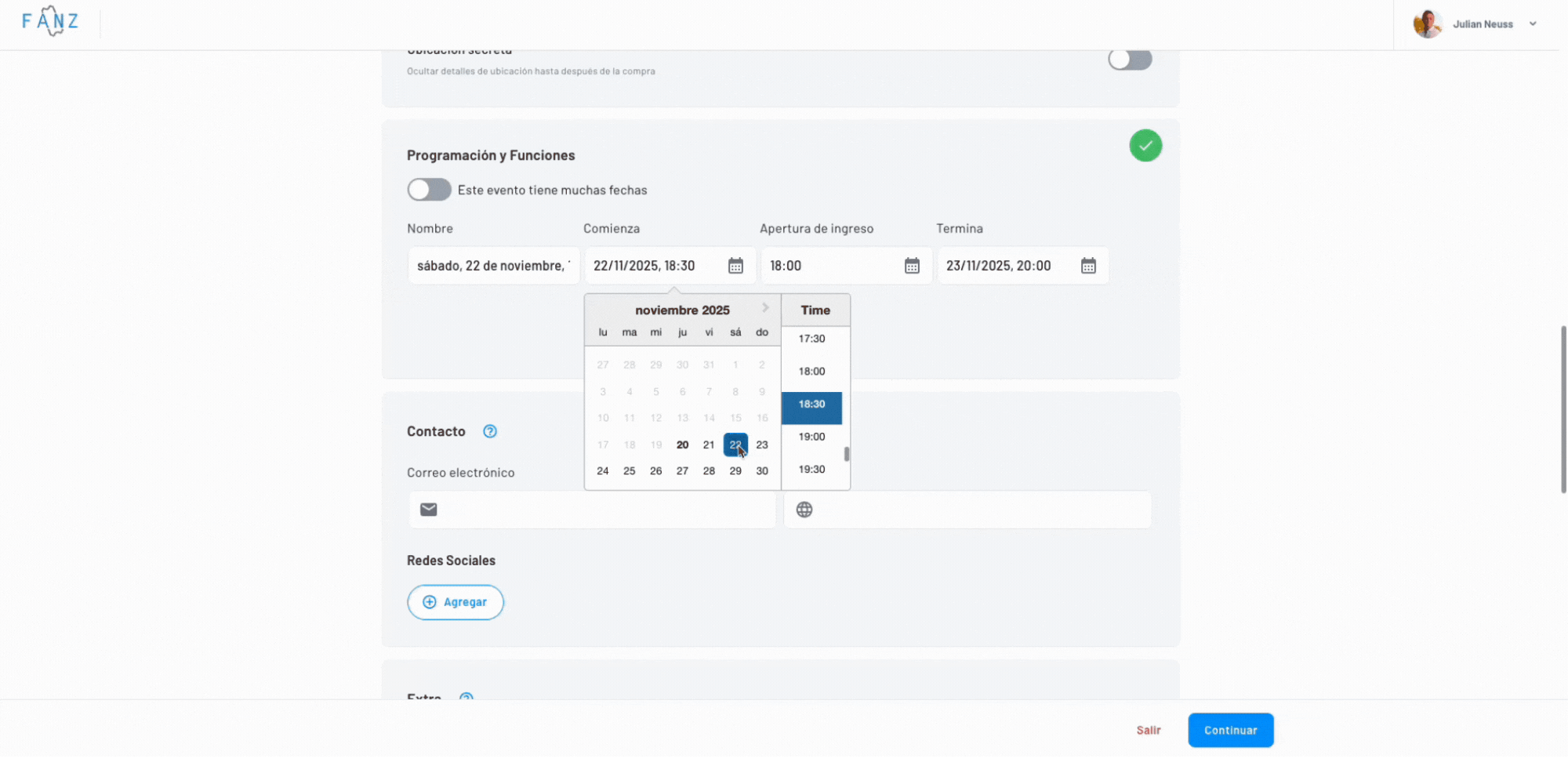Select 19:00 in the Time list

[811, 437]
